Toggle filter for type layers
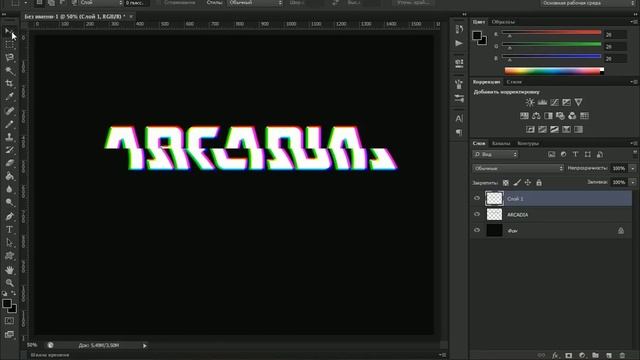The height and width of the screenshot is (360, 640). pyautogui.click(x=576, y=154)
